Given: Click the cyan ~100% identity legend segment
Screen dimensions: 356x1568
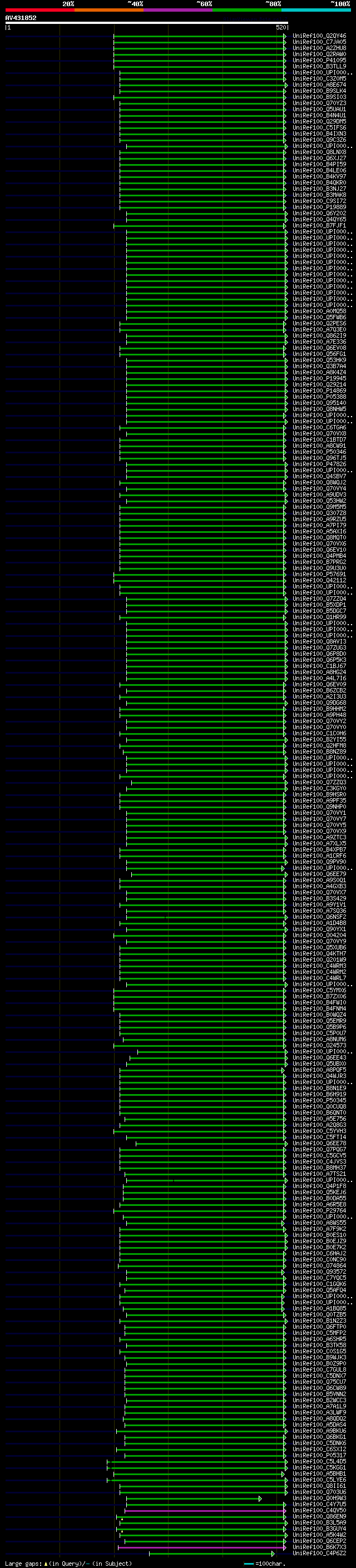Looking at the screenshot, I should pos(316,10).
